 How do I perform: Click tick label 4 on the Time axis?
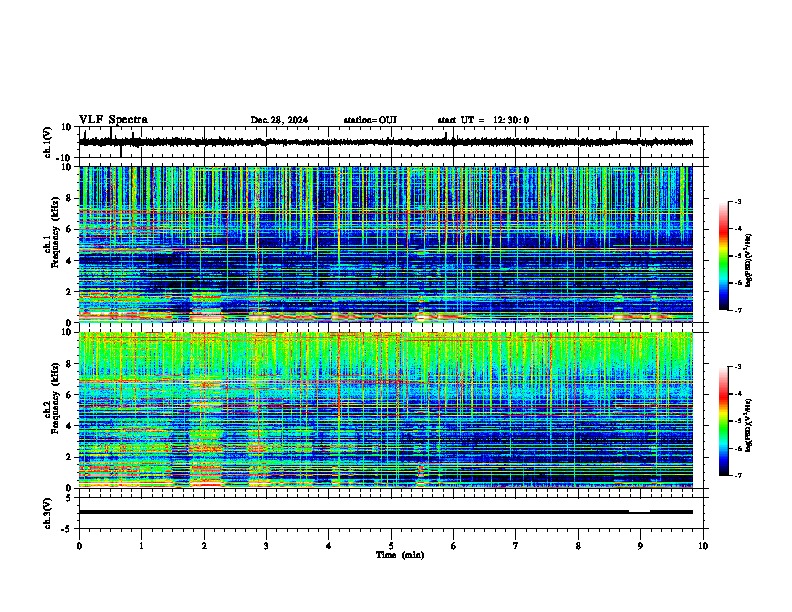pos(329,546)
